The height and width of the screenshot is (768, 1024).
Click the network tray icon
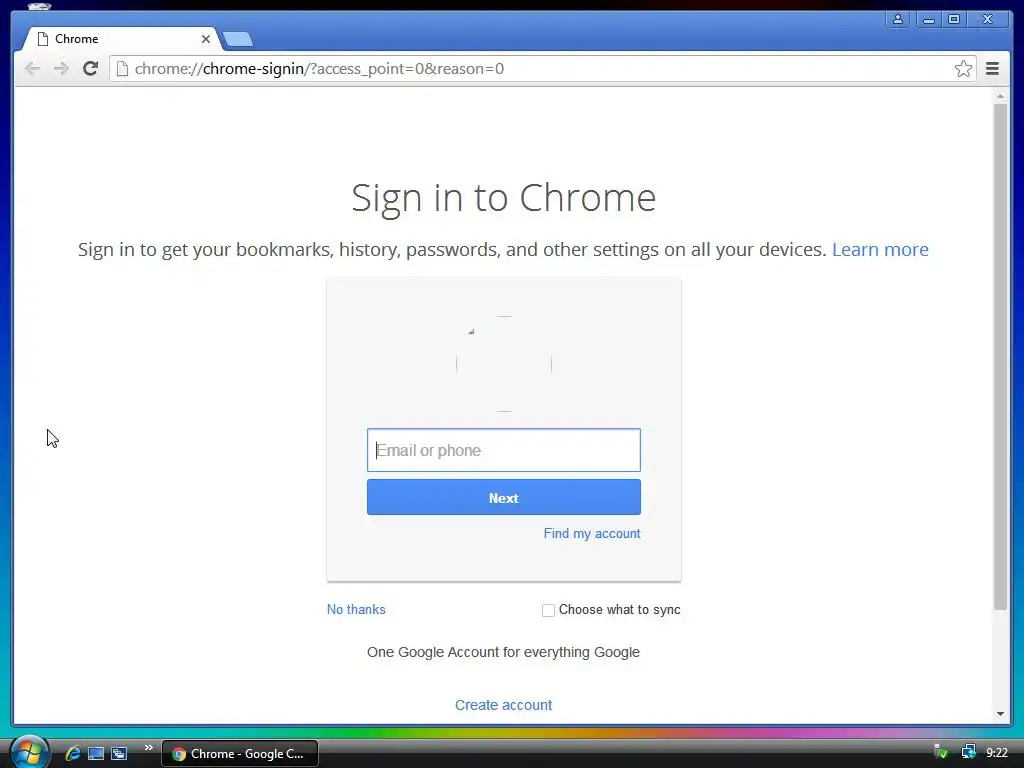[968, 752]
